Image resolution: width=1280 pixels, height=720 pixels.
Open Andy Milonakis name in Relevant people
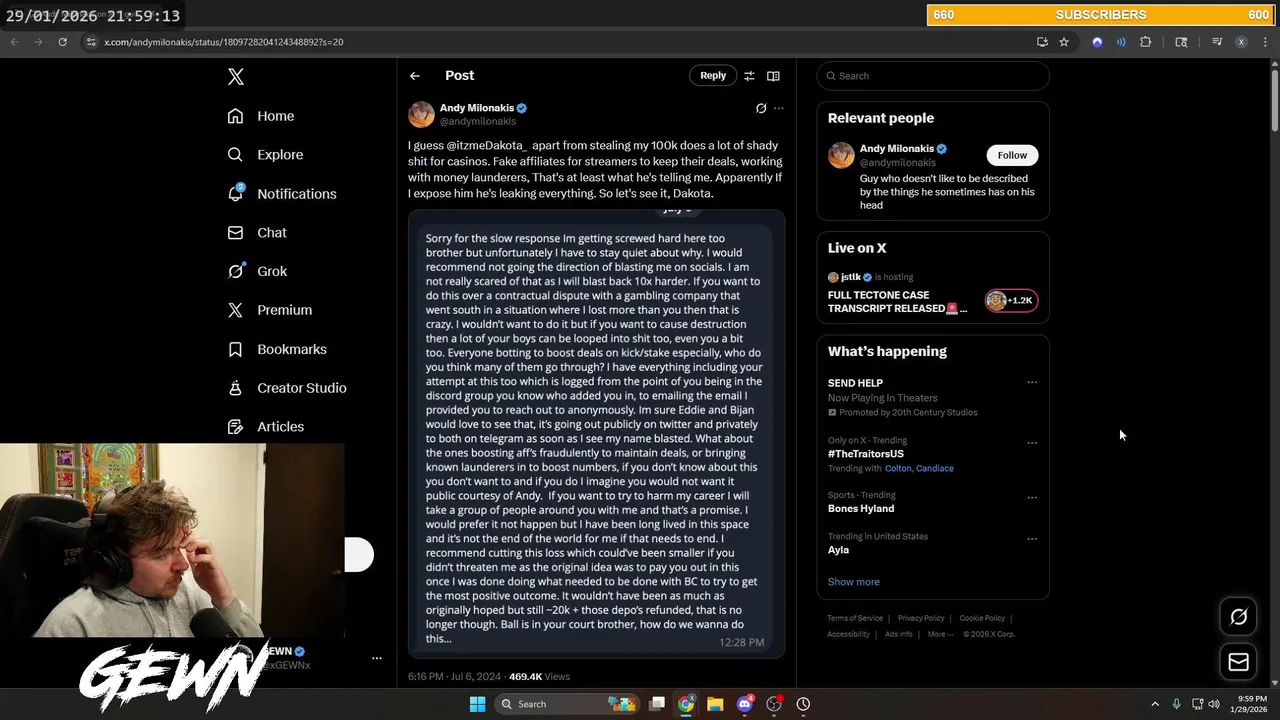897,149
